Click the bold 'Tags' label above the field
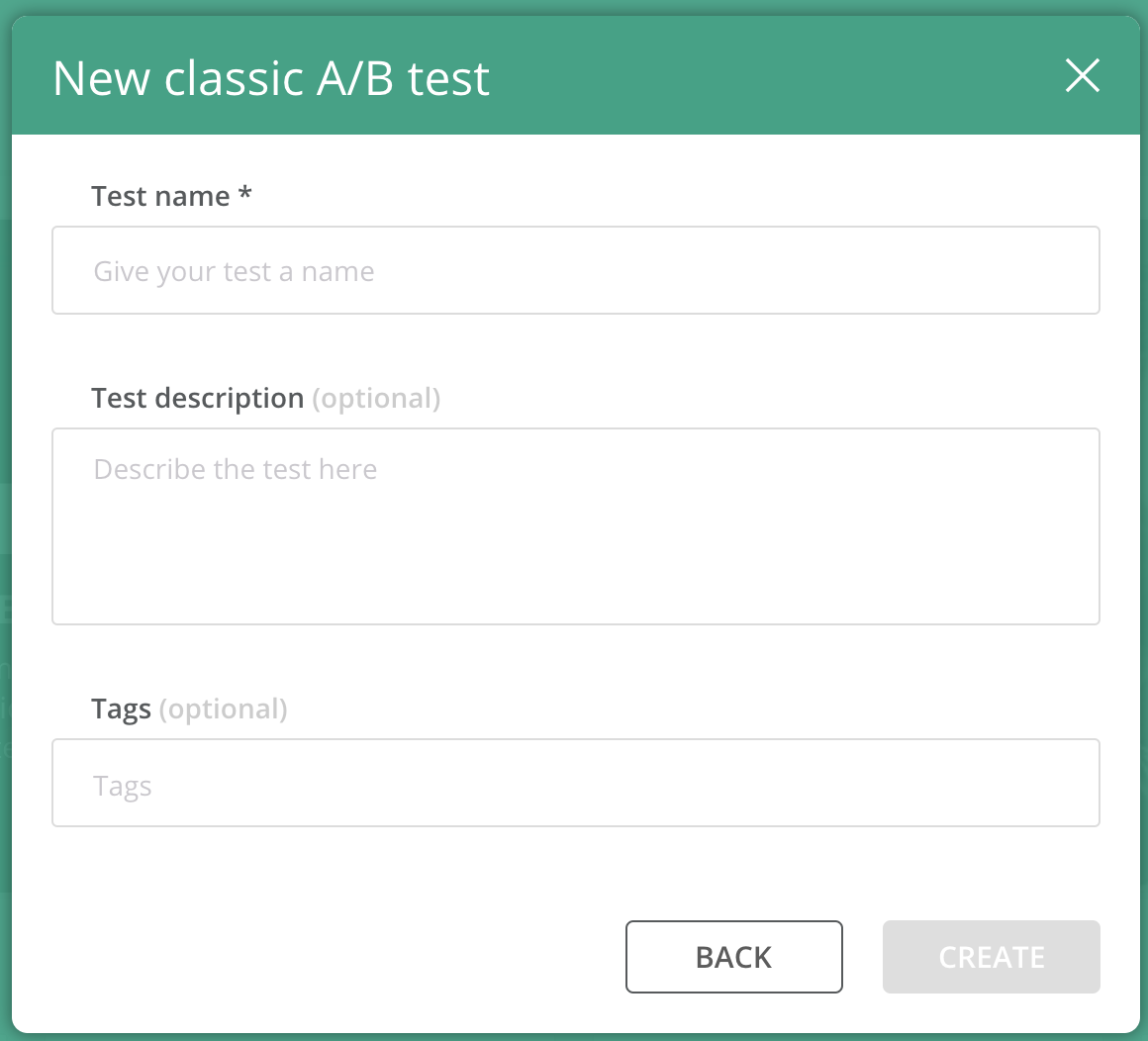Viewport: 1148px width, 1041px height. click(121, 710)
